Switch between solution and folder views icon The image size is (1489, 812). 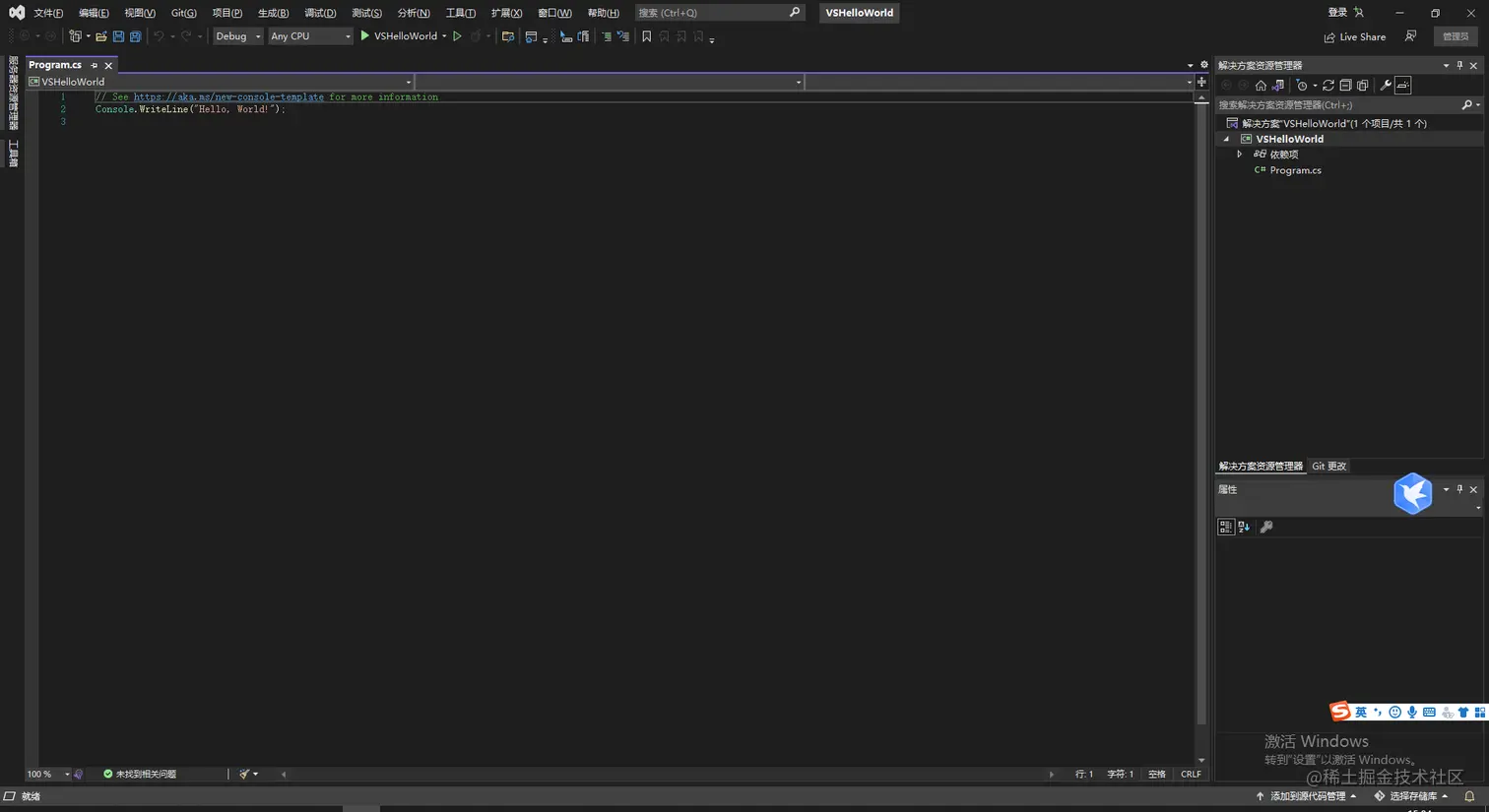tap(1278, 86)
